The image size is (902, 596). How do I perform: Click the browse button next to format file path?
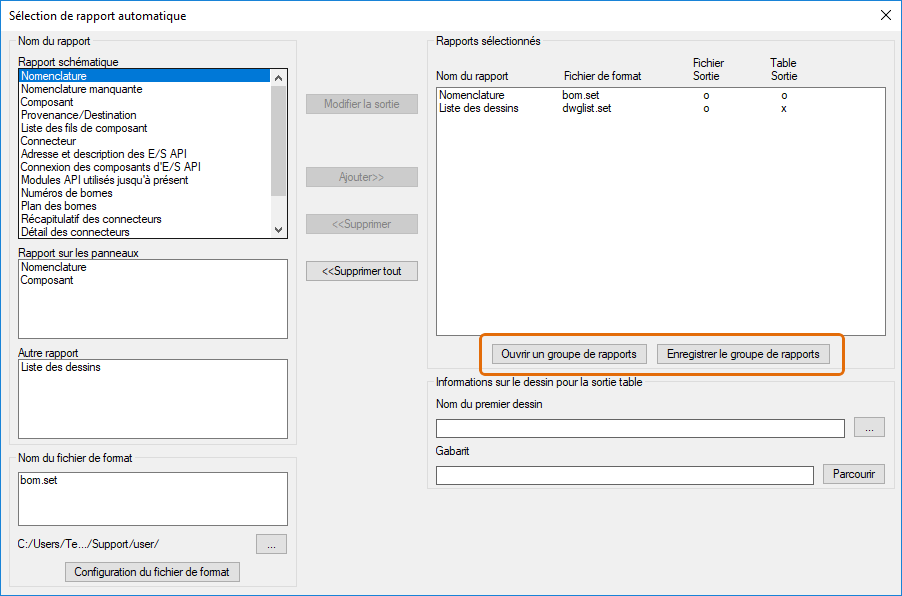tap(271, 544)
